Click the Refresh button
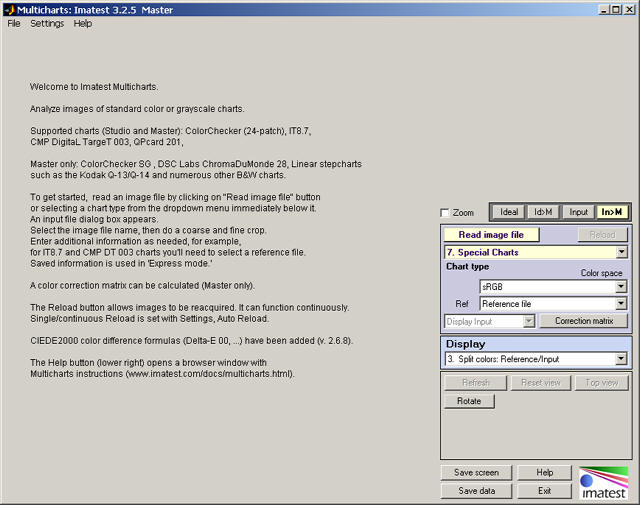 476,383
